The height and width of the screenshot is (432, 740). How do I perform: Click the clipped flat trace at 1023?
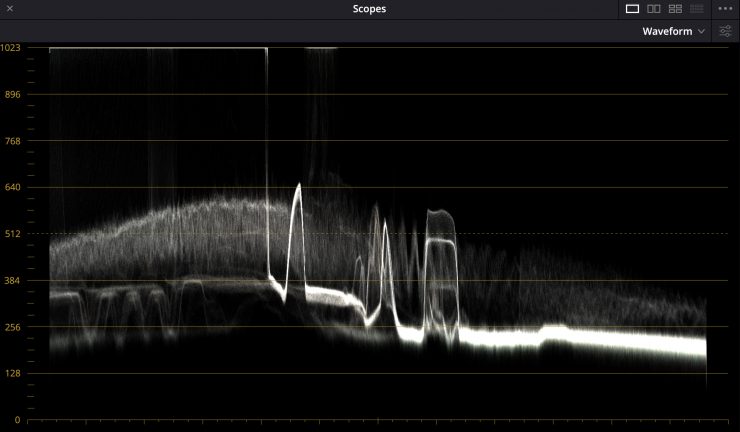point(158,48)
